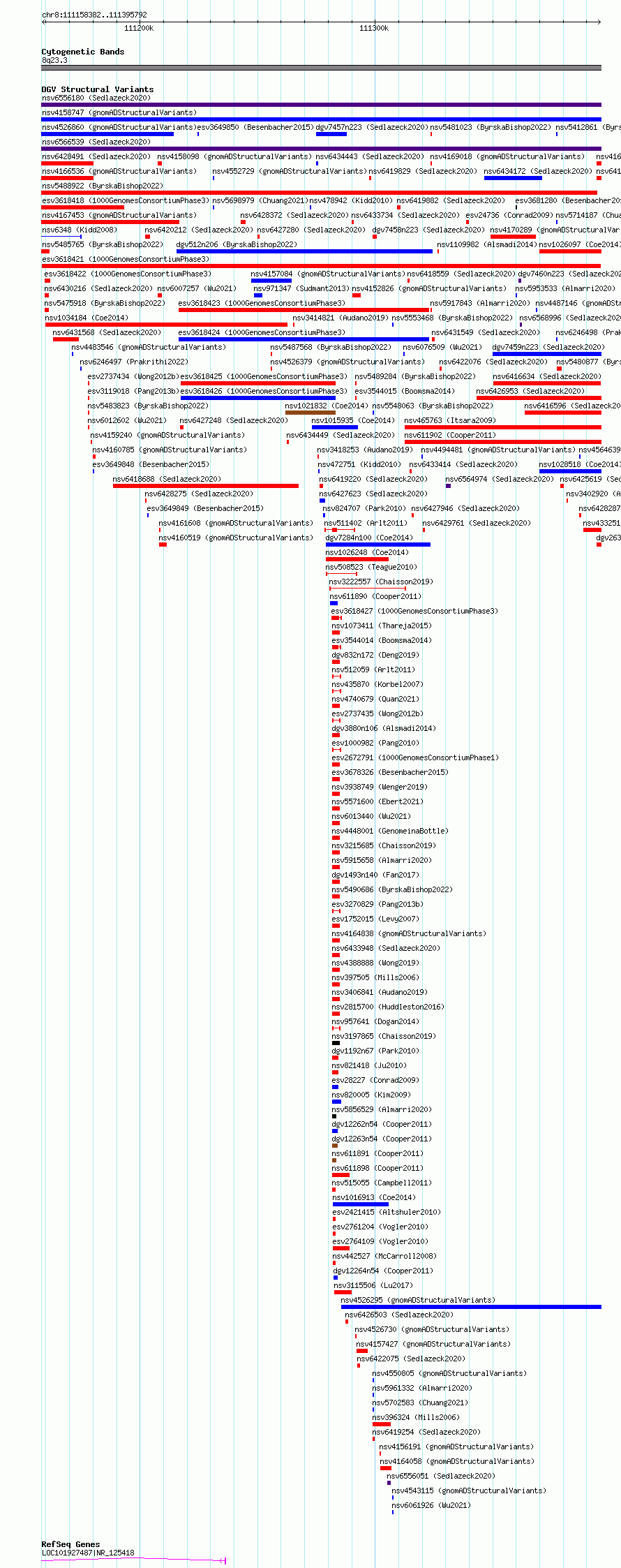Screen dimensions: 621x1568
Task: Select variant nsv1073411 (Thareja2015)
Action: pos(382,626)
